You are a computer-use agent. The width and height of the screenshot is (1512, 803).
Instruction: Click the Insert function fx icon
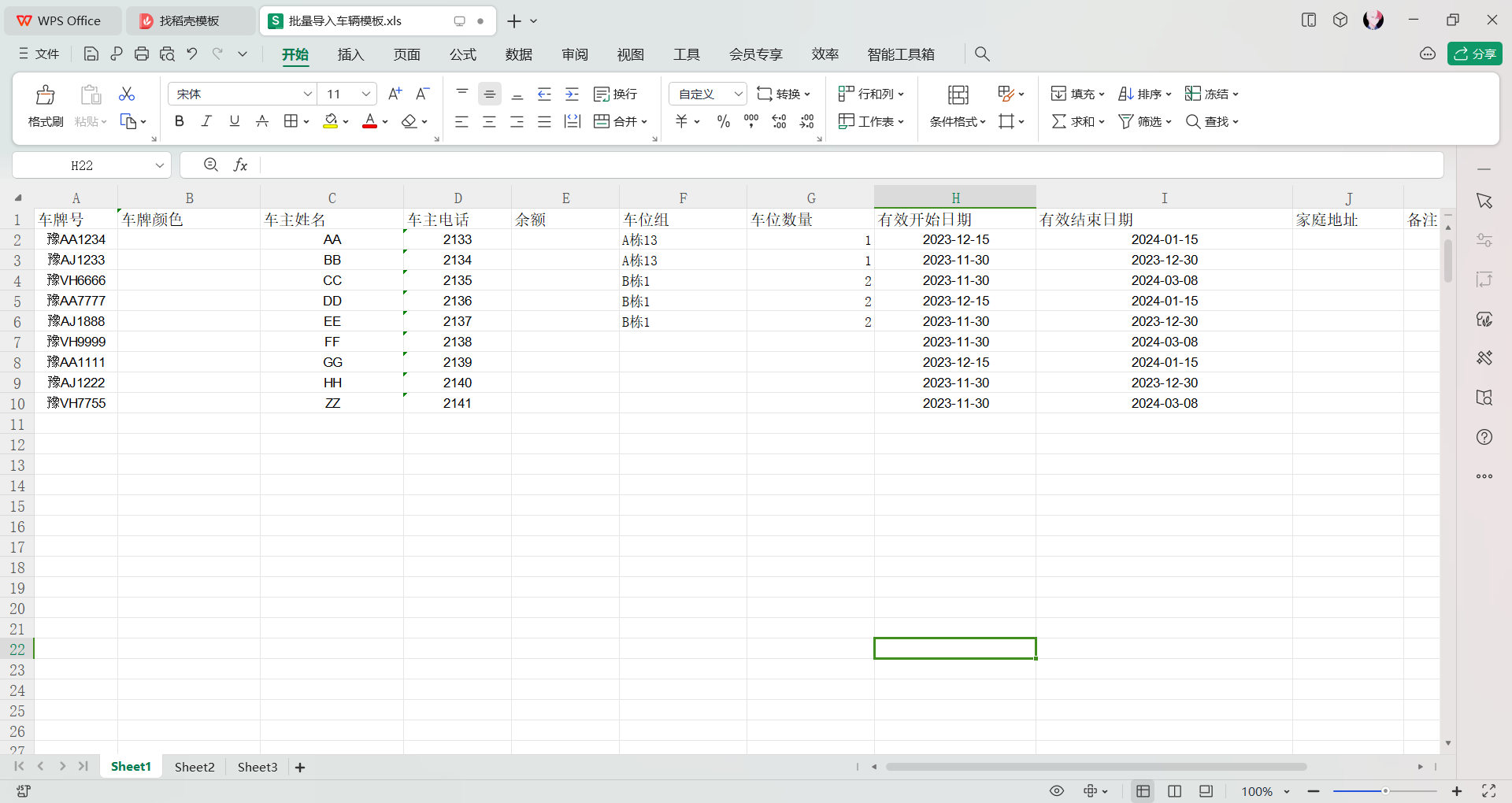coord(241,165)
